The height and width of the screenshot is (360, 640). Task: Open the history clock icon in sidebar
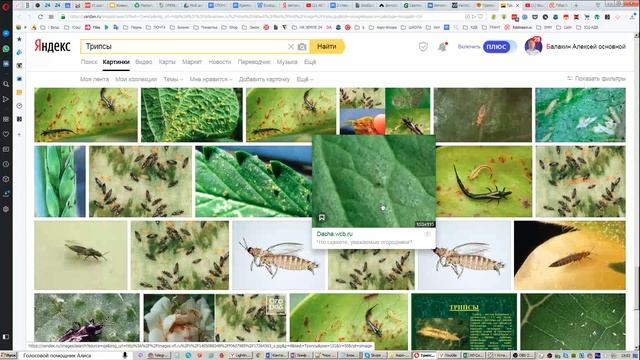6,164
